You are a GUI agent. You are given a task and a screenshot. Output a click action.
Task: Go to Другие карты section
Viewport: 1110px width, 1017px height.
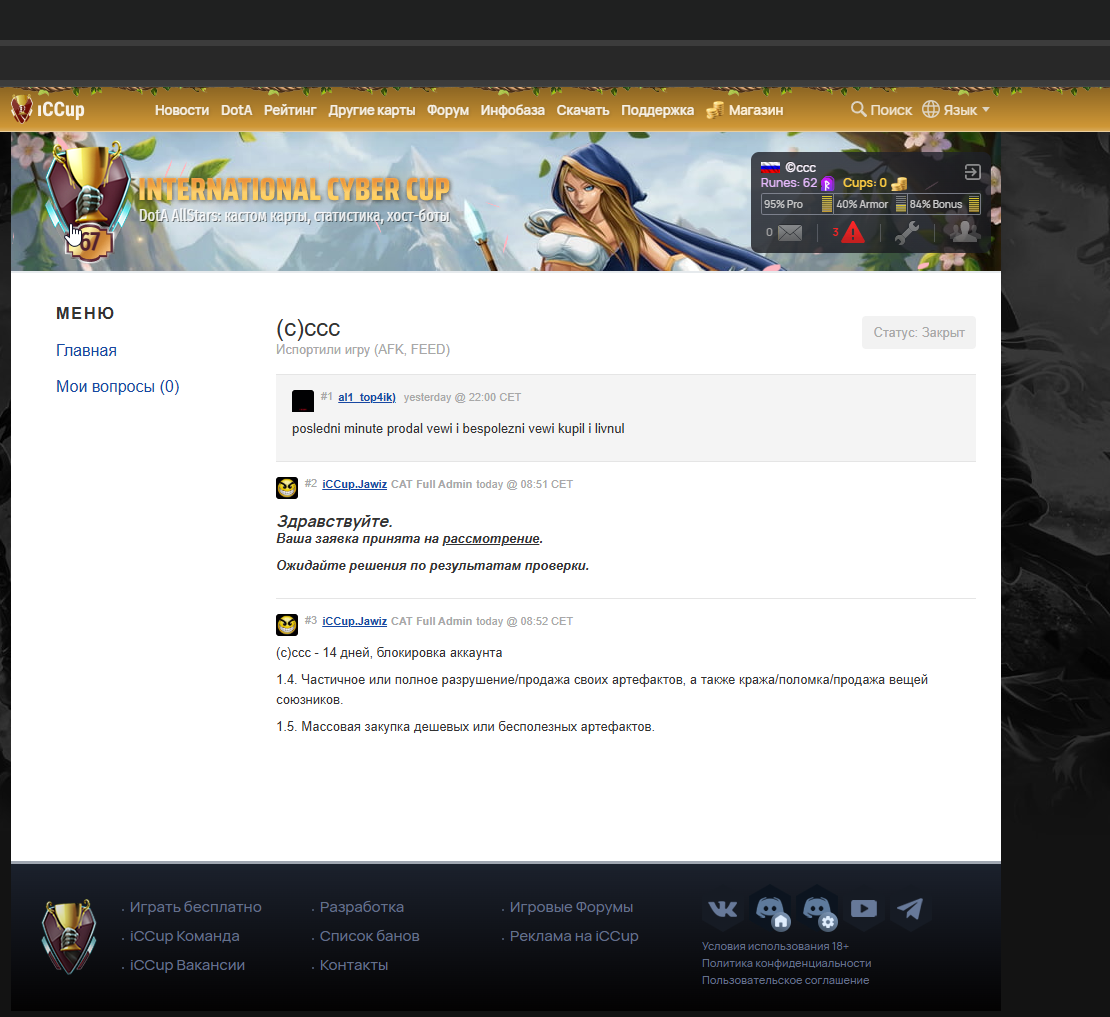pyautogui.click(x=372, y=110)
